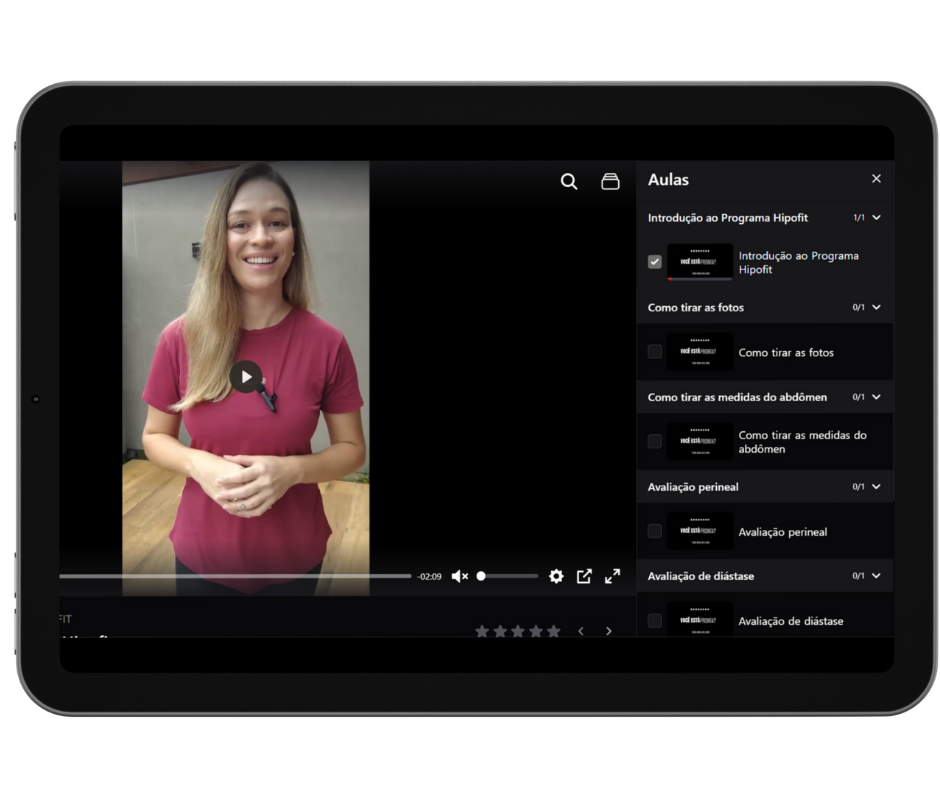Select the Avaliação de diástase lesson thumbnail
The height and width of the screenshot is (788, 940).
(x=700, y=620)
